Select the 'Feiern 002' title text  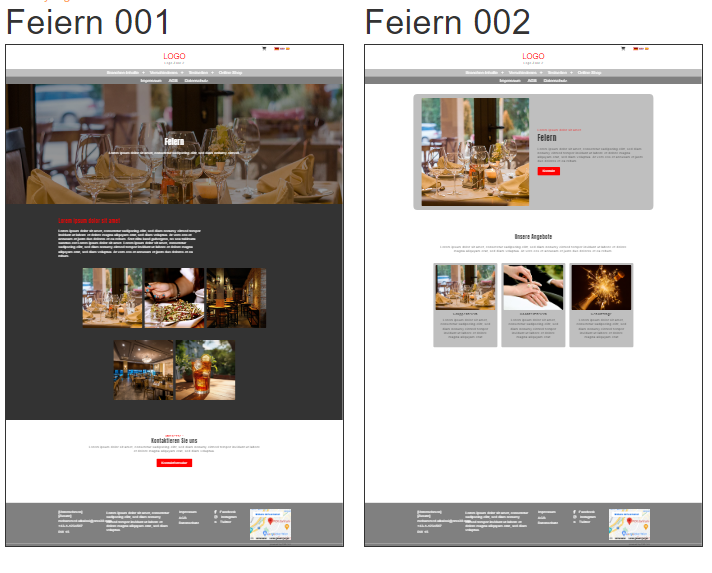(x=447, y=22)
